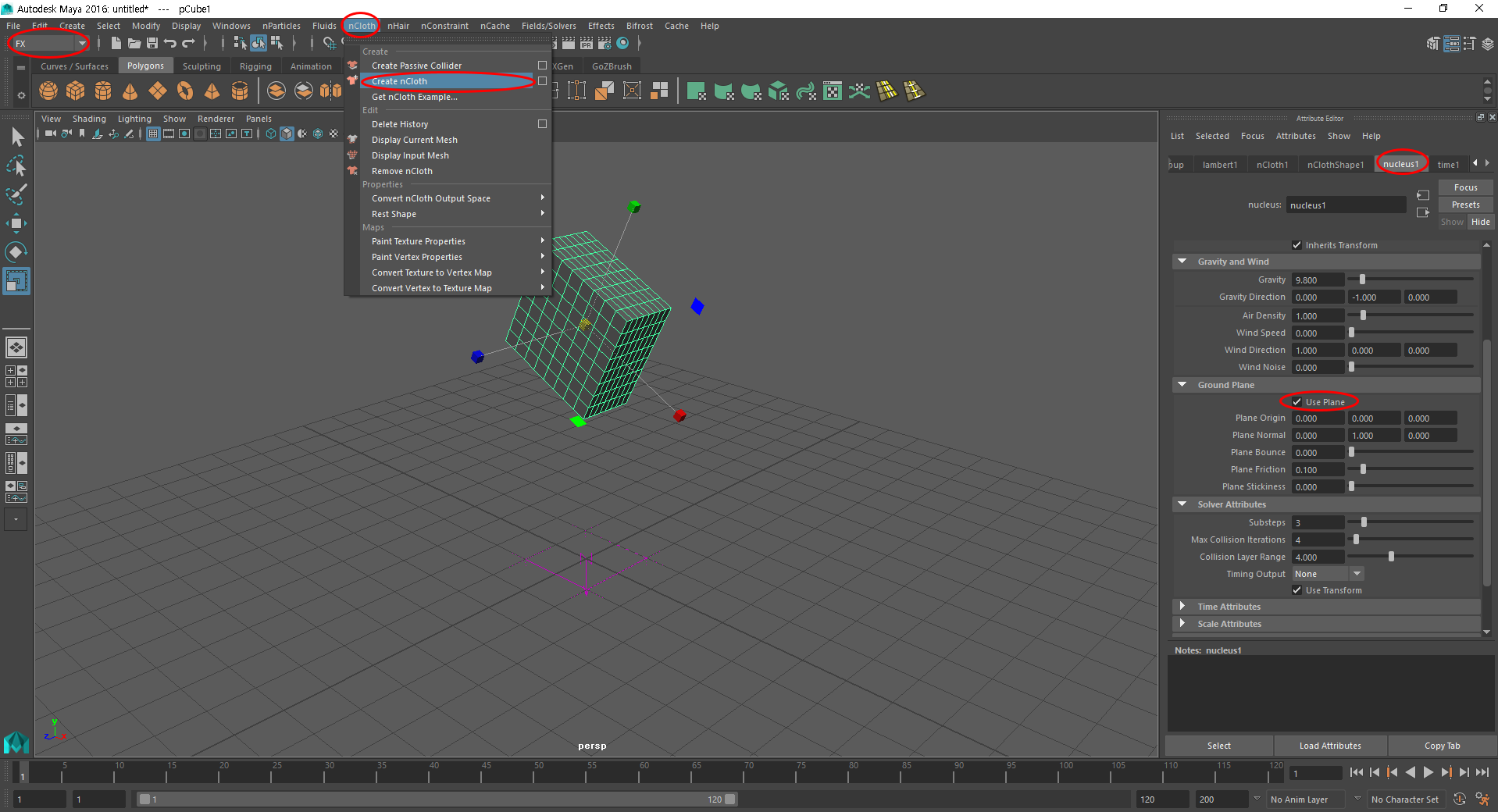Click the Copy Tab button
This screenshot has height=812, width=1498.
[x=1442, y=746]
